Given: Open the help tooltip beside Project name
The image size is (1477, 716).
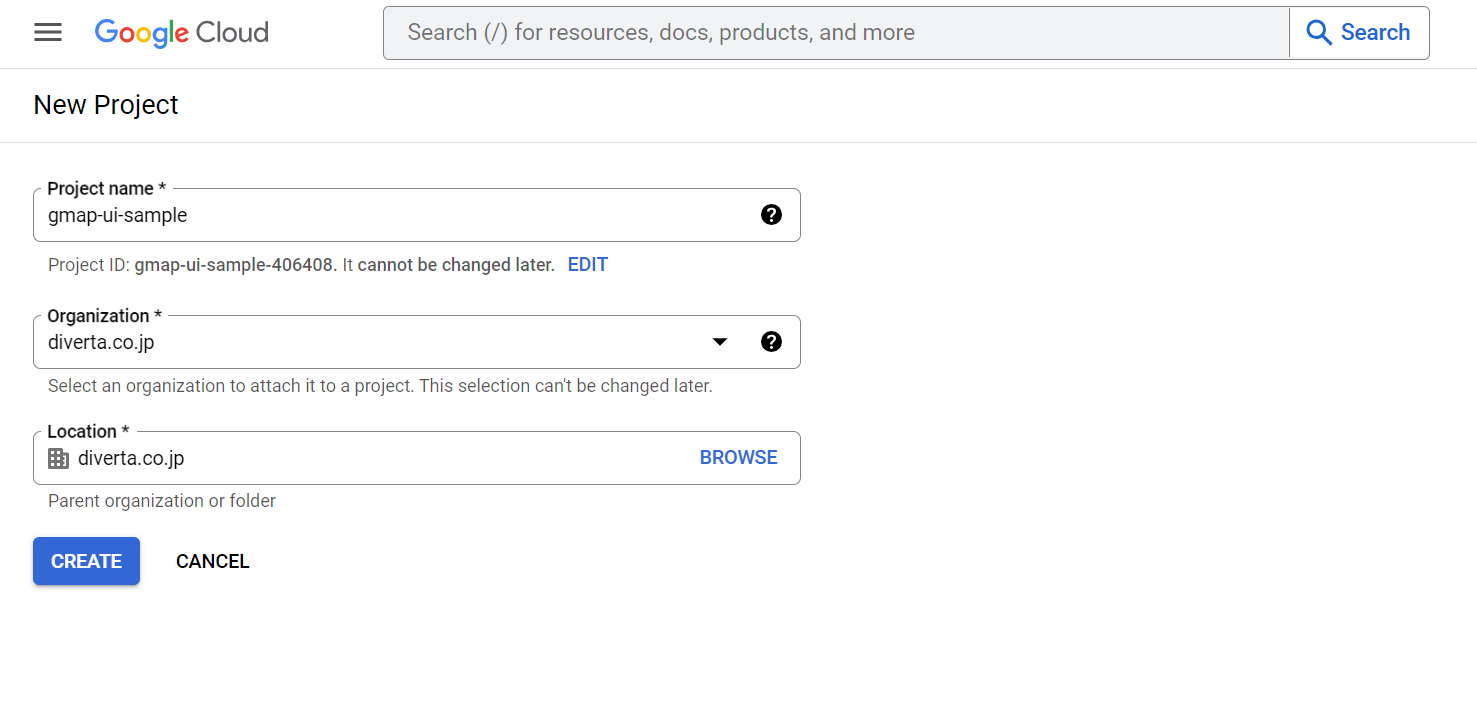Looking at the screenshot, I should tap(771, 214).
